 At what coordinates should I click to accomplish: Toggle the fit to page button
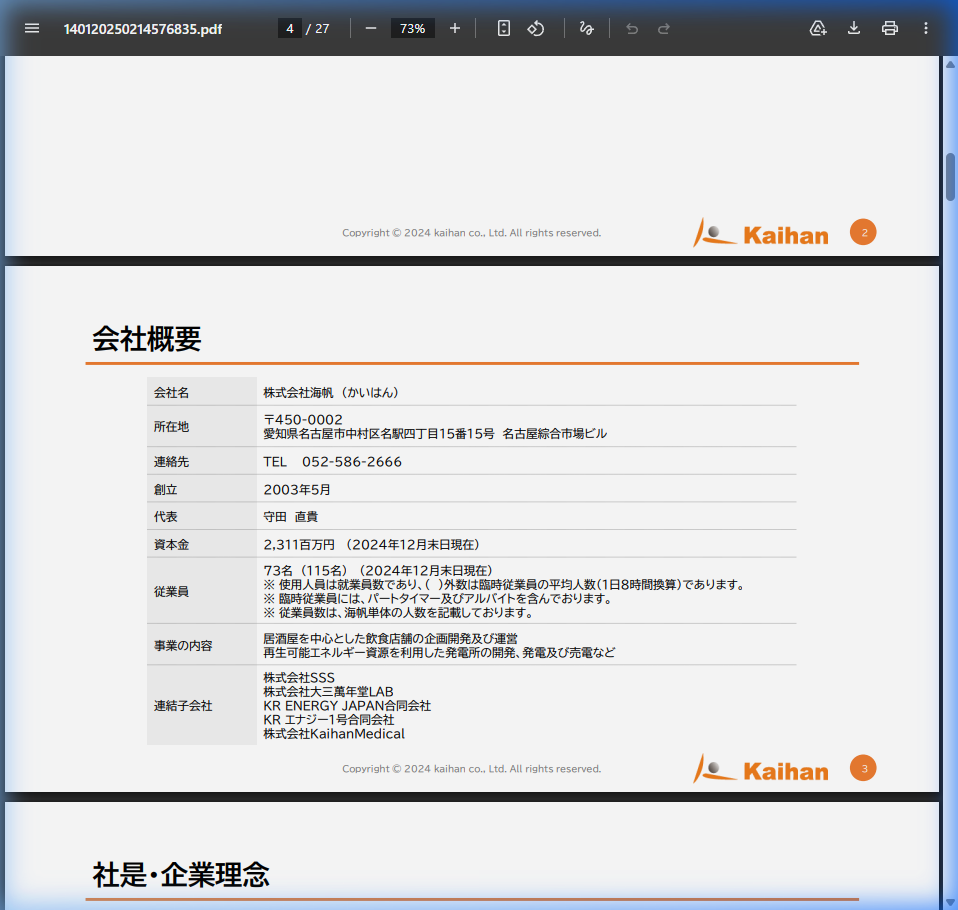(x=504, y=28)
